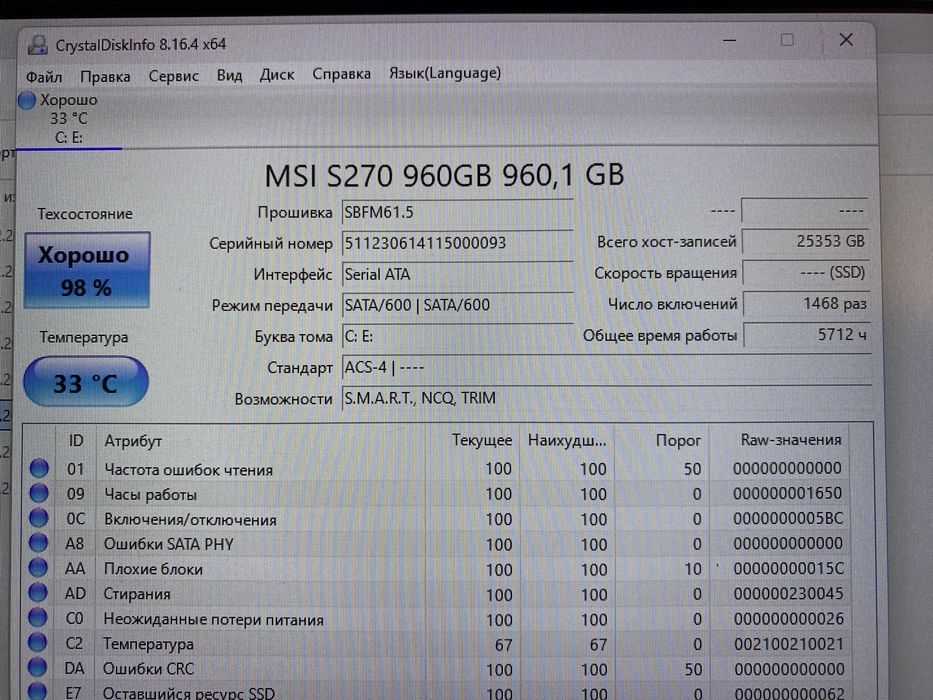The height and width of the screenshot is (700, 933).
Task: Maximize the CrystalDiskInfo window
Action: 787,40
